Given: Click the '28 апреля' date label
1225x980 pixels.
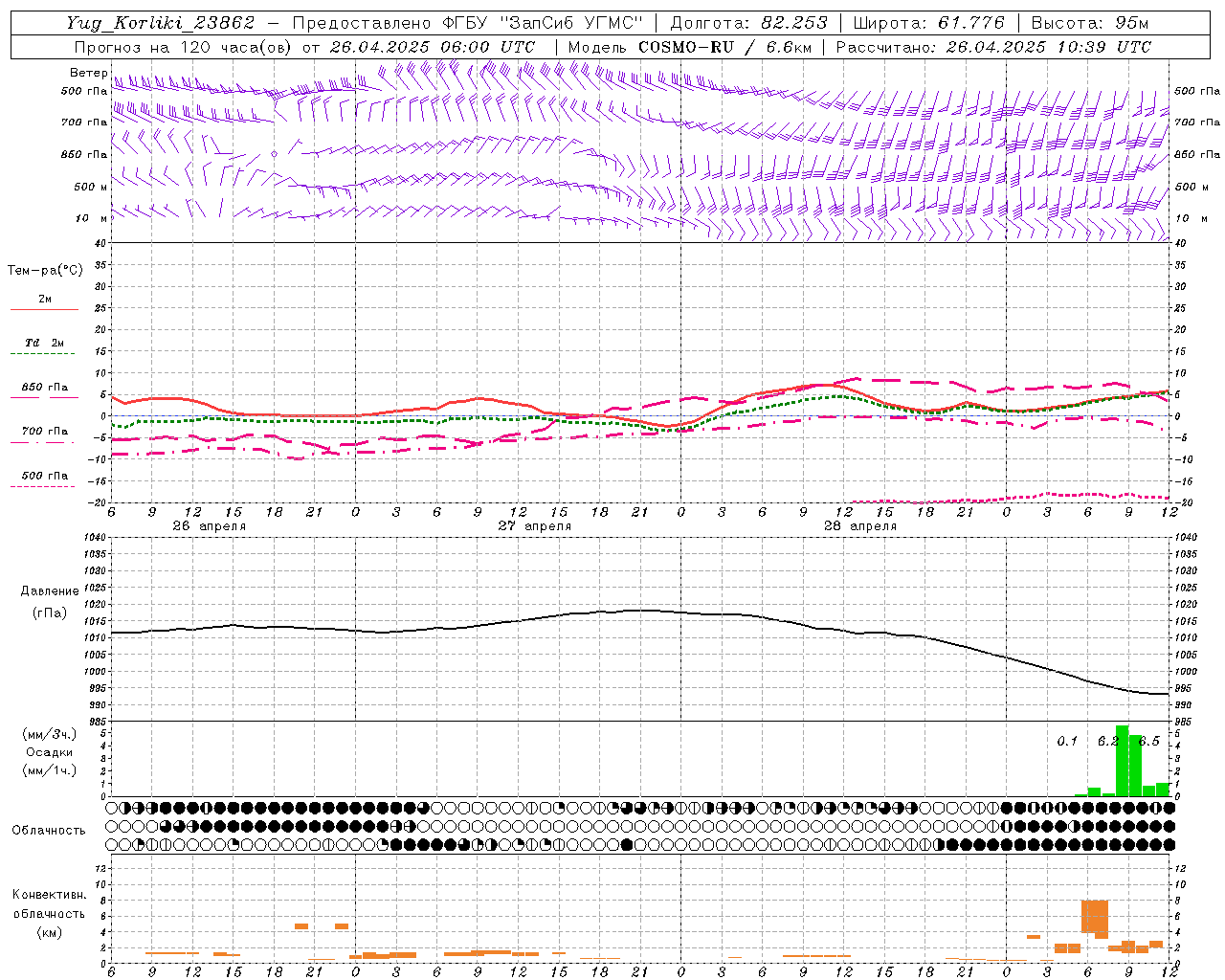Looking at the screenshot, I should (859, 526).
